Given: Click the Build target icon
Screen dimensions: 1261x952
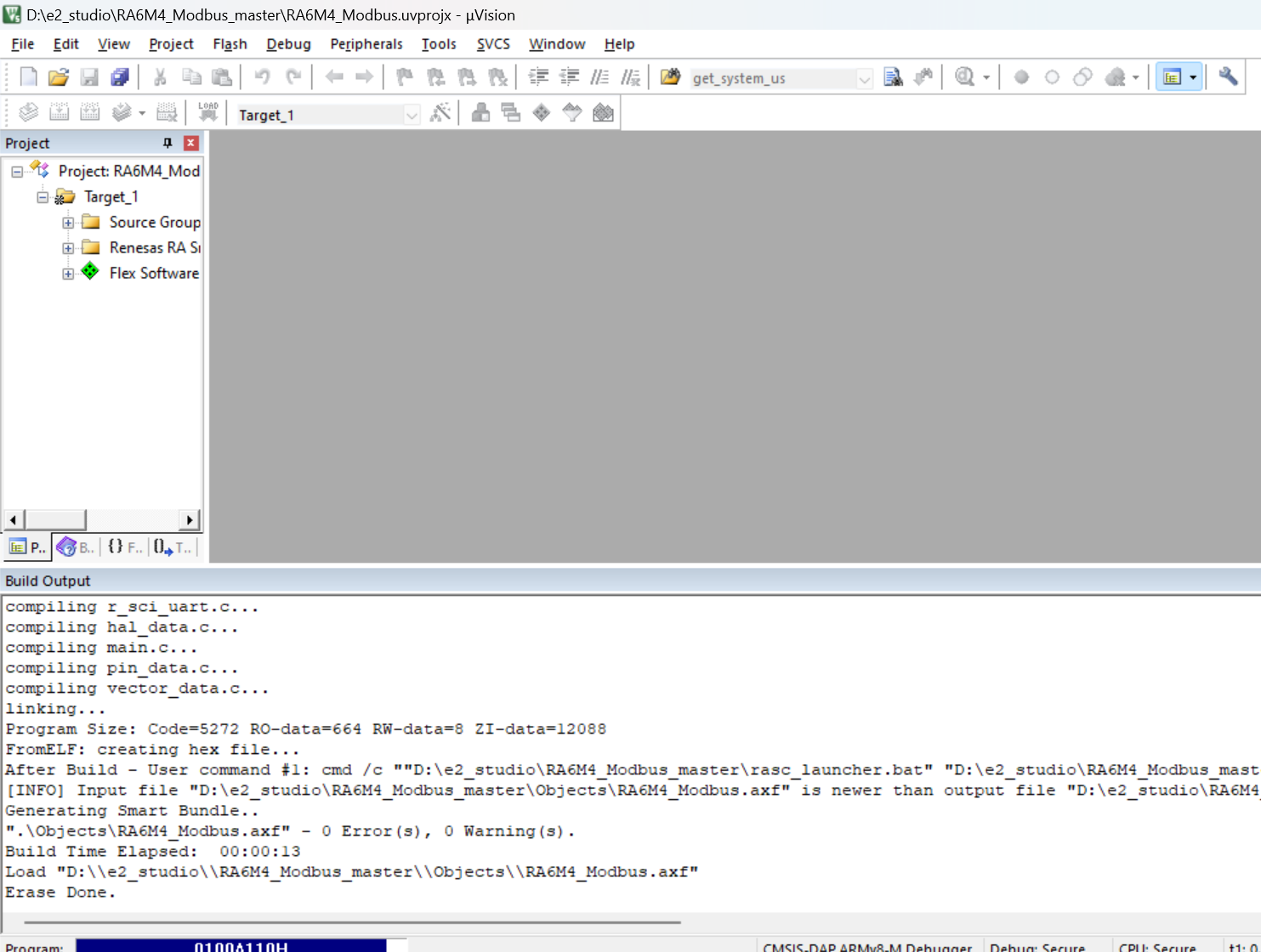Looking at the screenshot, I should [x=59, y=112].
